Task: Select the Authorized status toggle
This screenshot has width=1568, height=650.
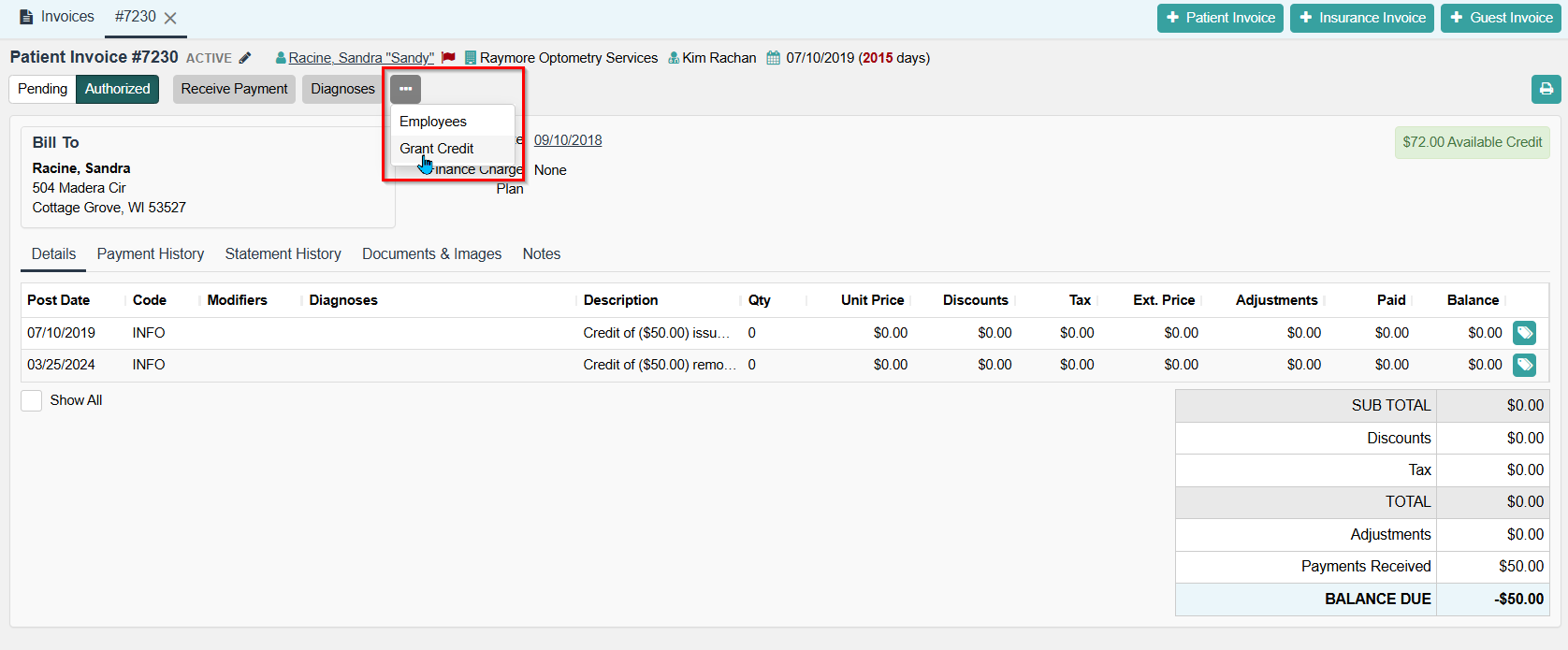Action: pyautogui.click(x=117, y=89)
